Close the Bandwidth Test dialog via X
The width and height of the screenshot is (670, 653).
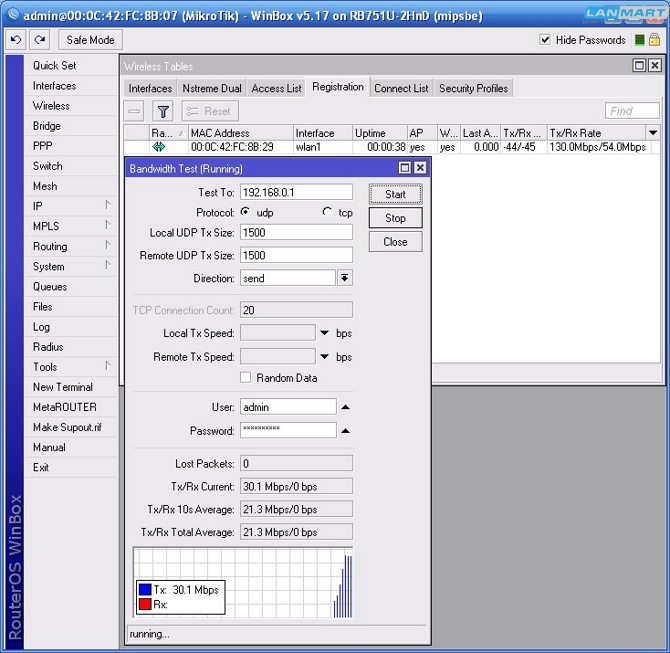[x=420, y=168]
